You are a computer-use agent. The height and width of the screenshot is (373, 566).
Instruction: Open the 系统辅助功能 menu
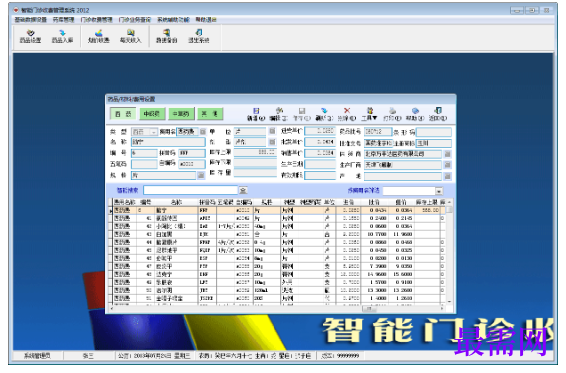pyautogui.click(x=173, y=20)
